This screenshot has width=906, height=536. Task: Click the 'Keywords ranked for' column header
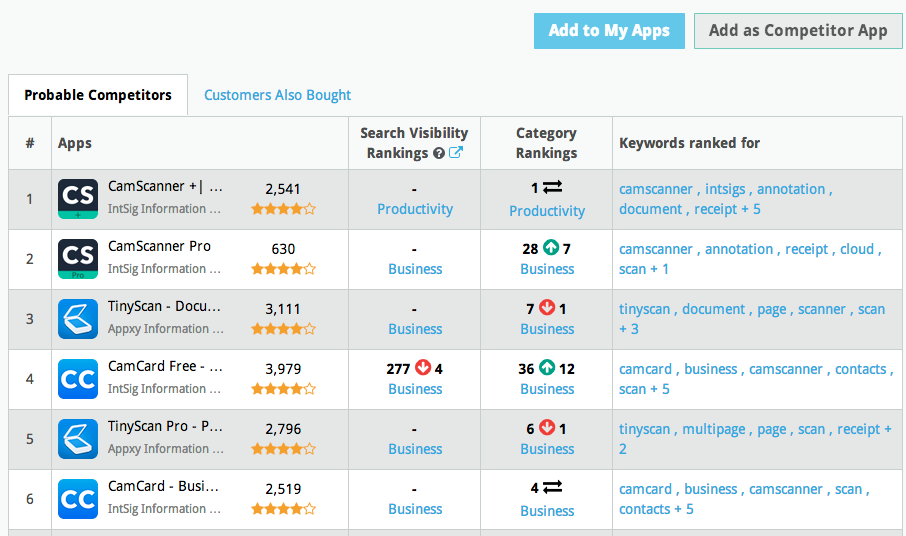tap(689, 143)
